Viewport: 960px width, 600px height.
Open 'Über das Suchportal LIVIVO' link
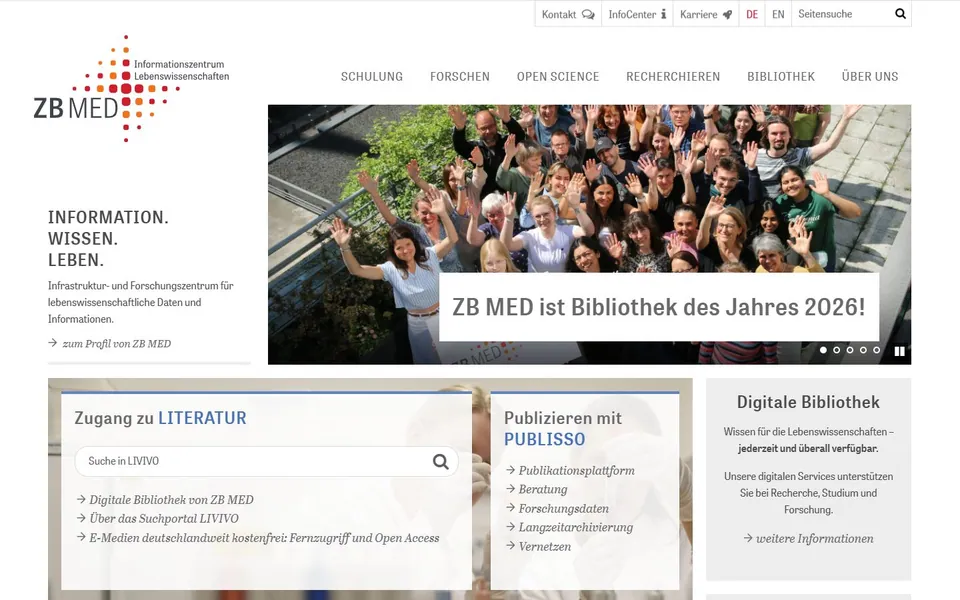[x=158, y=519]
